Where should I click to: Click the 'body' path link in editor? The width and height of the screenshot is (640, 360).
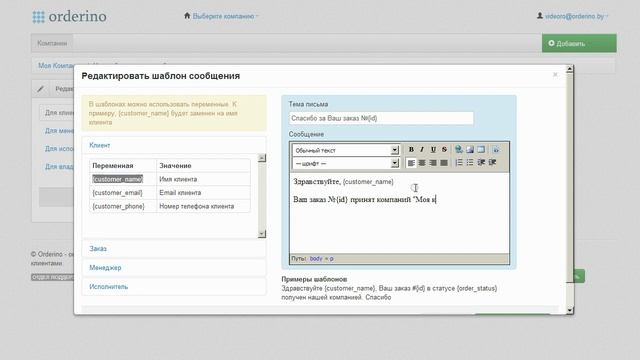pyautogui.click(x=316, y=258)
